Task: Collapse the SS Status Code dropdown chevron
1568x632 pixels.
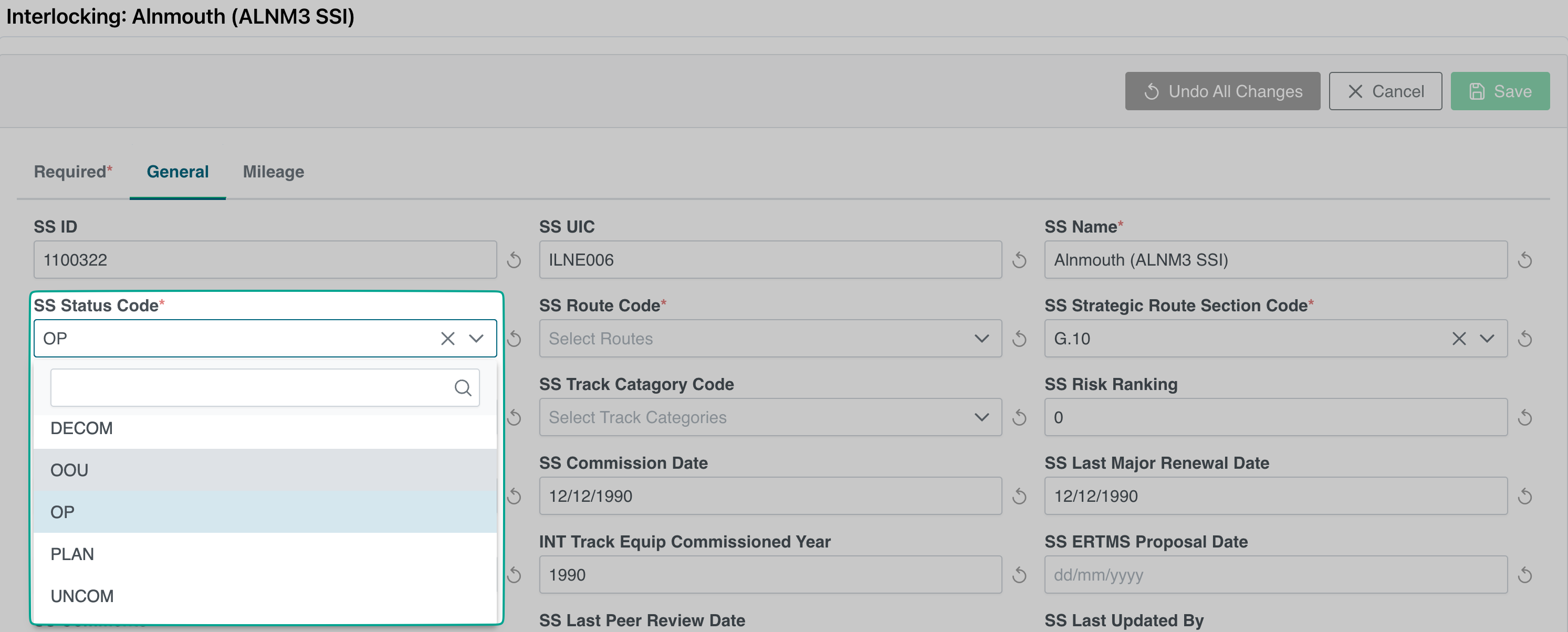Action: (x=476, y=339)
